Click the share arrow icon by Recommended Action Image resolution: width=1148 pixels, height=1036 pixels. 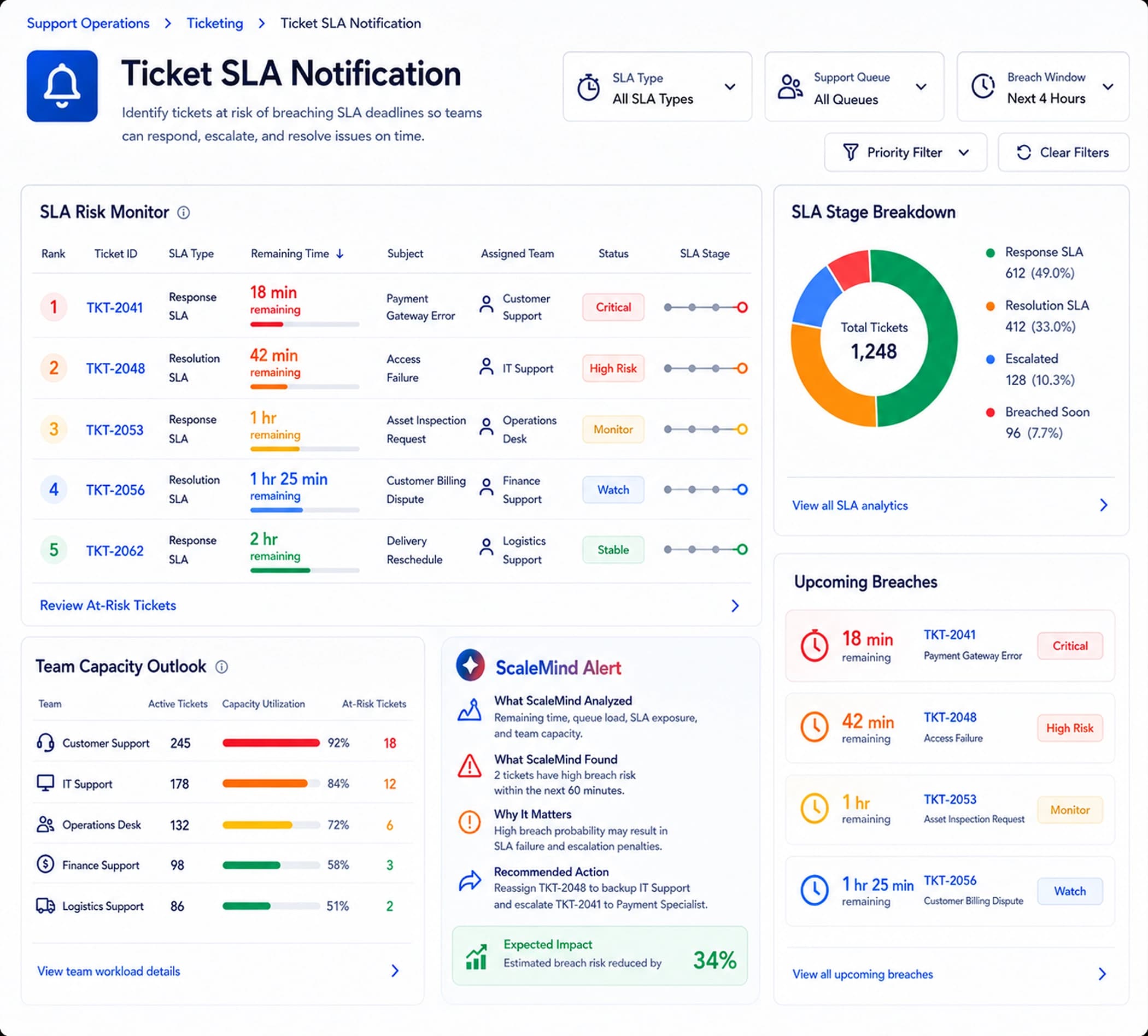pyautogui.click(x=470, y=881)
